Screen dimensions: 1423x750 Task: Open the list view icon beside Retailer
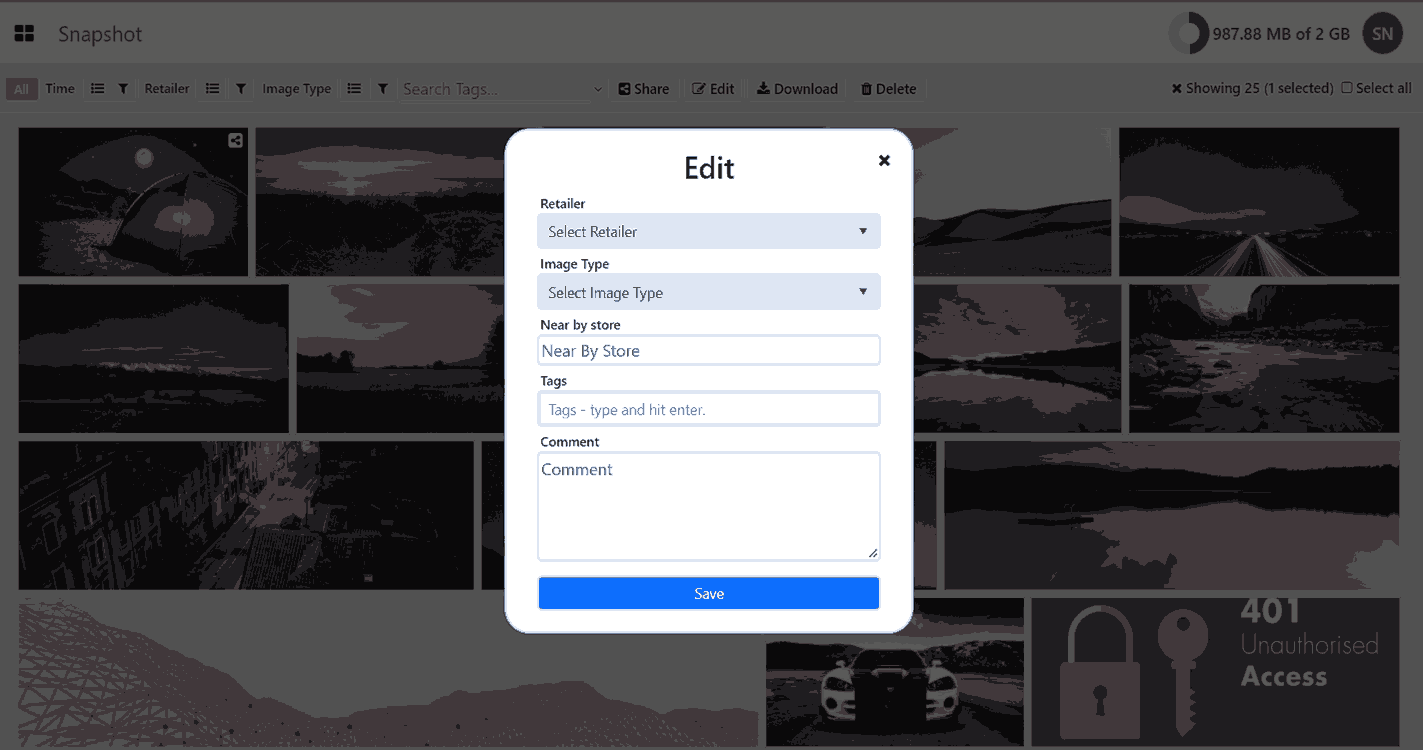click(213, 89)
